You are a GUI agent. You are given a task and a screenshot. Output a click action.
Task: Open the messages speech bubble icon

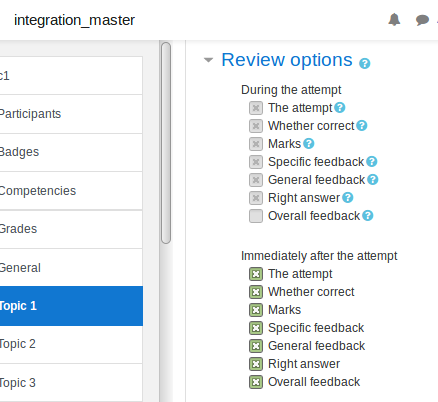point(422,20)
